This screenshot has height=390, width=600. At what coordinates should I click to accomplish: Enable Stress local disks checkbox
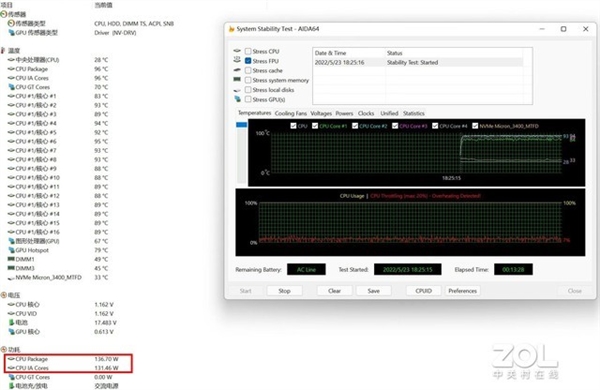coord(248,89)
